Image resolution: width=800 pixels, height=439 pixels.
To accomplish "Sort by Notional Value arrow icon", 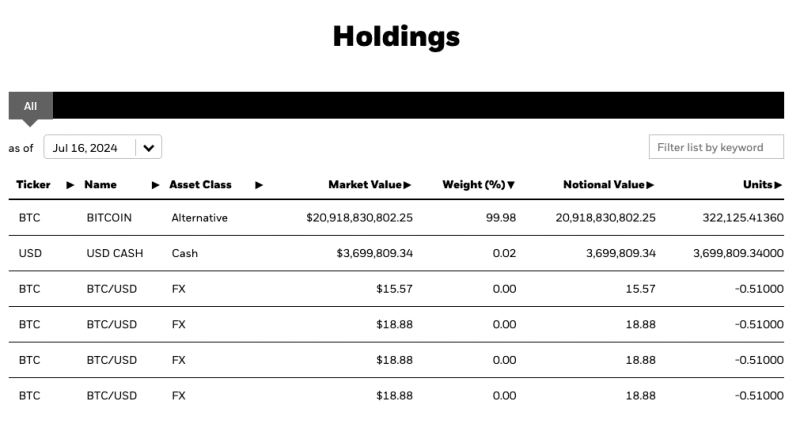I will (x=651, y=185).
